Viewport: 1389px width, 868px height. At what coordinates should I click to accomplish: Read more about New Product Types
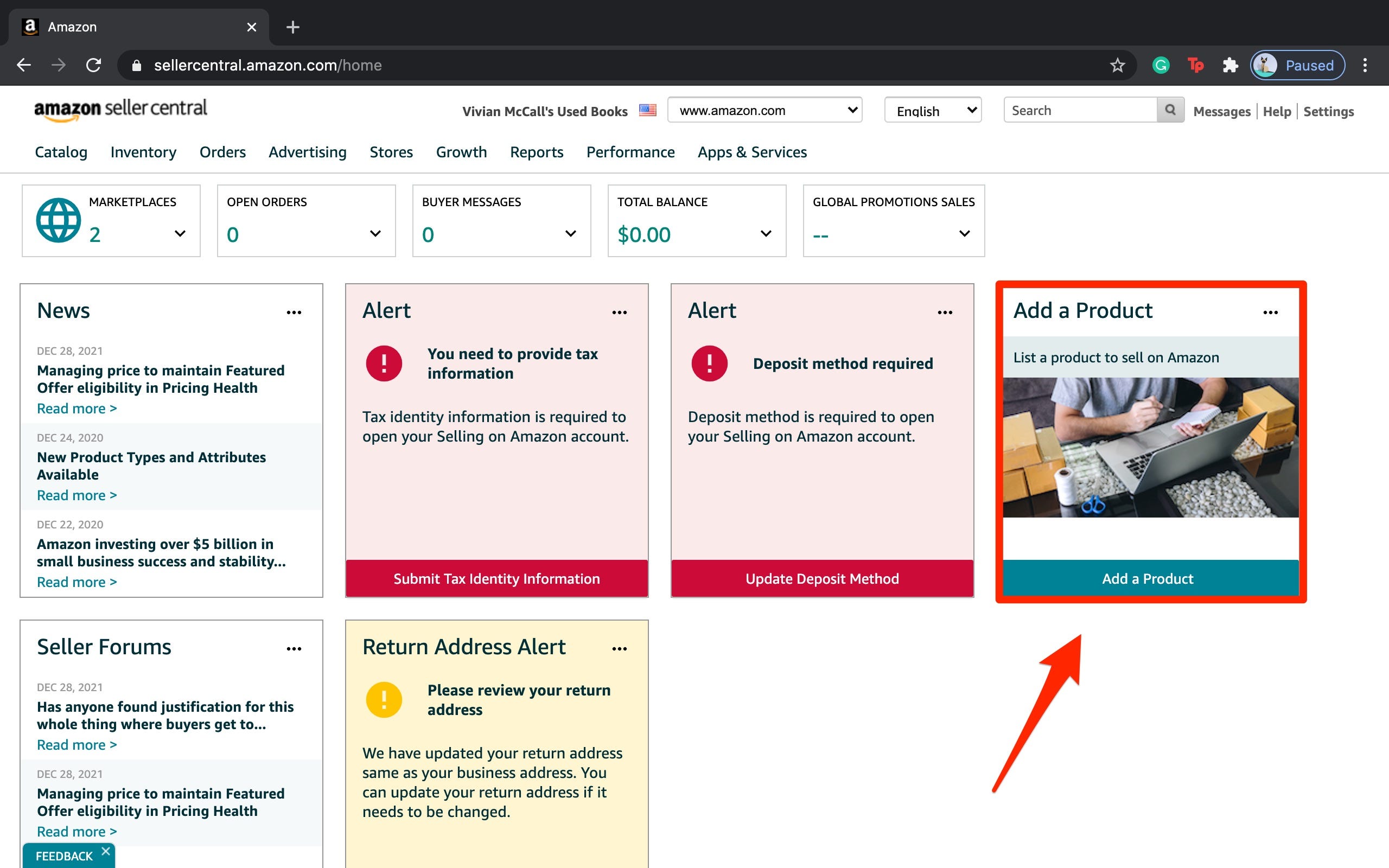tap(77, 495)
